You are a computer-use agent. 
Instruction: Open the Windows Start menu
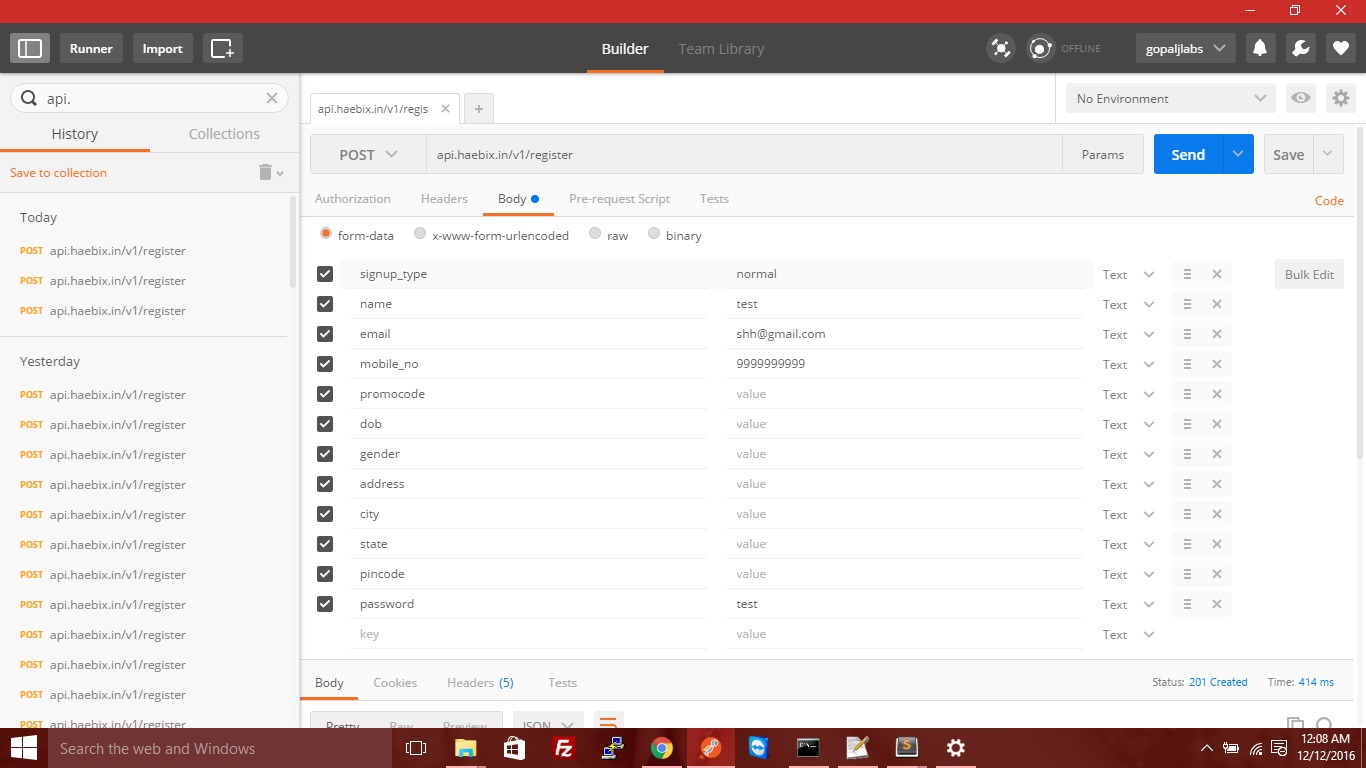click(23, 748)
